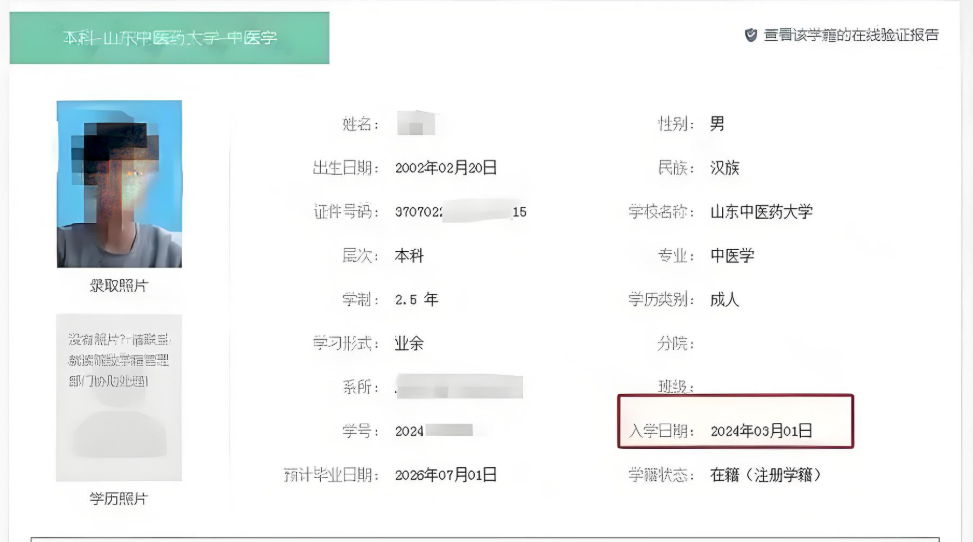Click the partially masked 证件号码 value
Screen dimensions: 973x542
460,212
